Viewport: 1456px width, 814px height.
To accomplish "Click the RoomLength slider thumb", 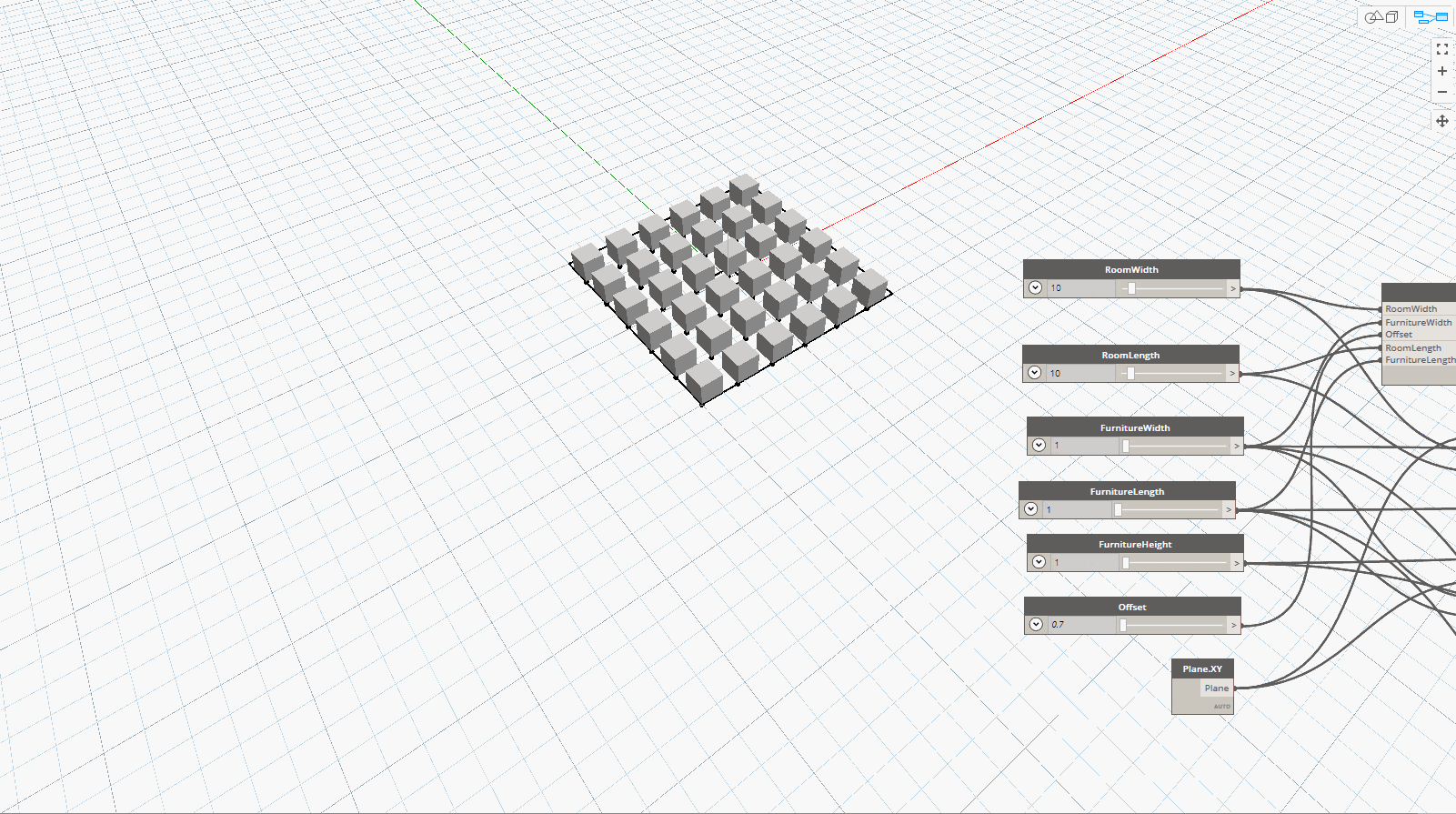I will [x=1130, y=373].
